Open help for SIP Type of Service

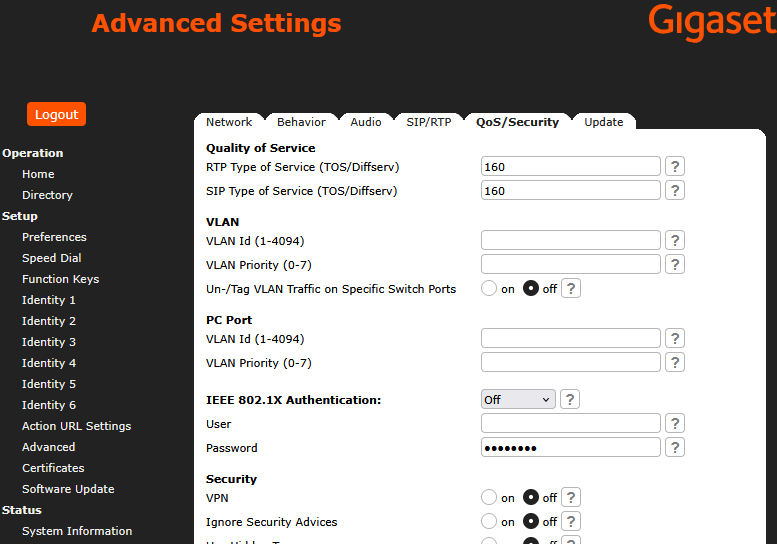[x=674, y=190]
